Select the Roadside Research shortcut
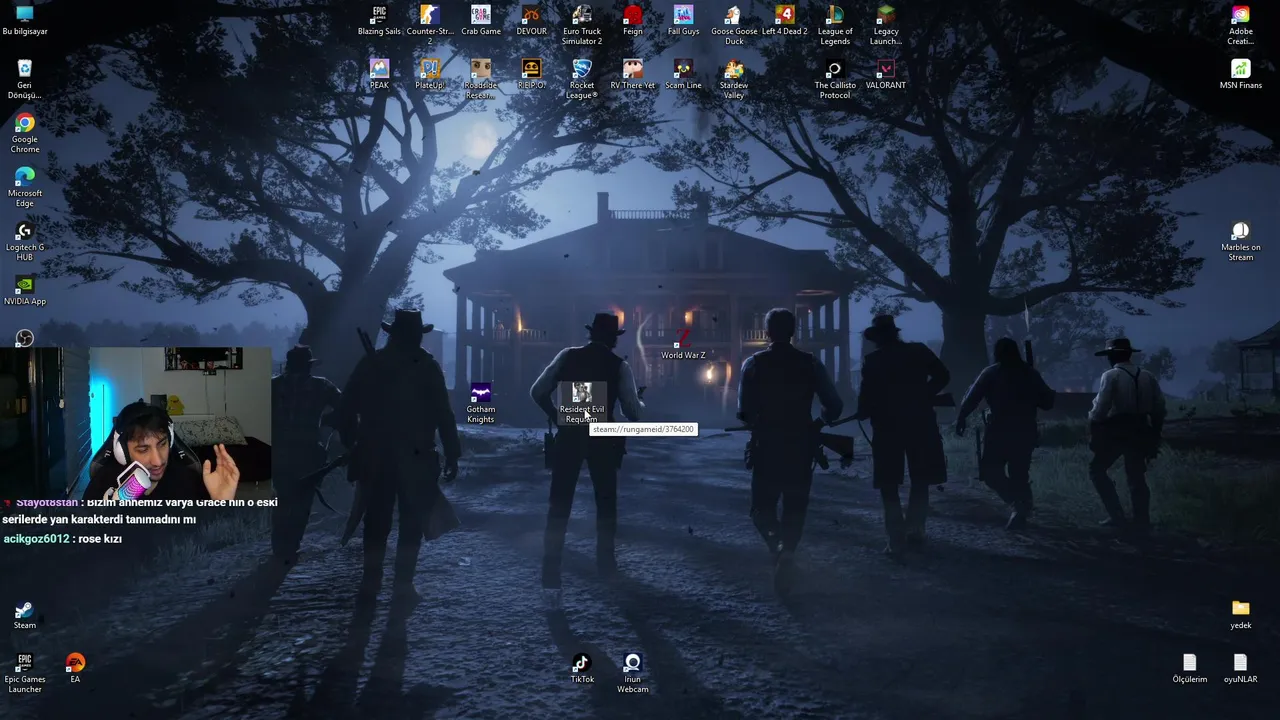The height and width of the screenshot is (720, 1280). point(481,79)
